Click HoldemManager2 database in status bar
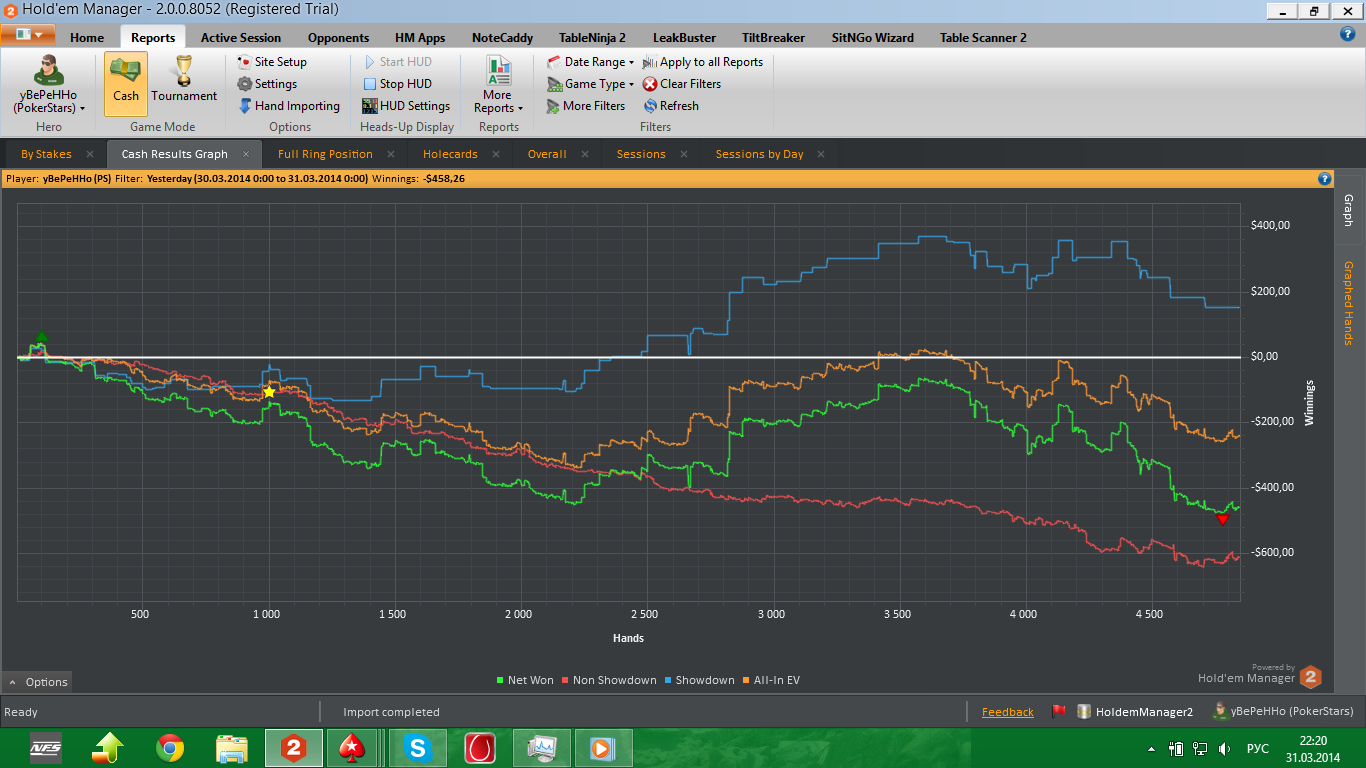 pyautogui.click(x=1135, y=712)
